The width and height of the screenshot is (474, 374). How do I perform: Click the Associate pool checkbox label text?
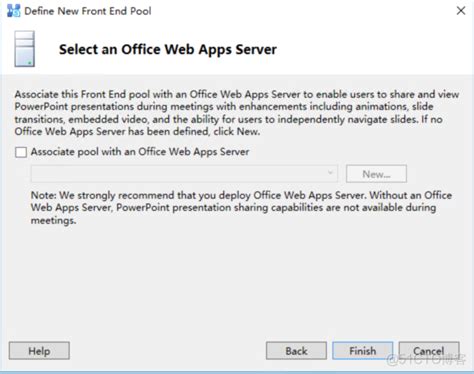pyautogui.click(x=140, y=152)
